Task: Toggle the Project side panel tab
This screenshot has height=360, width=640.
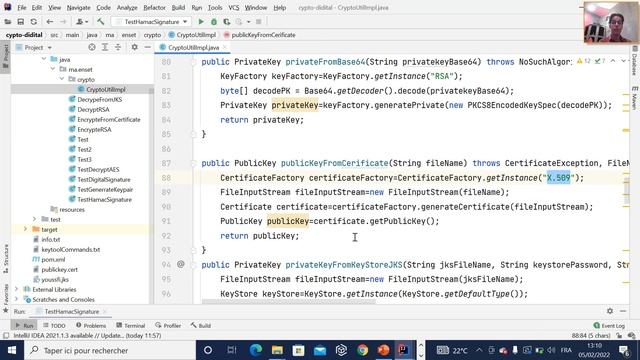Action: coord(6,56)
